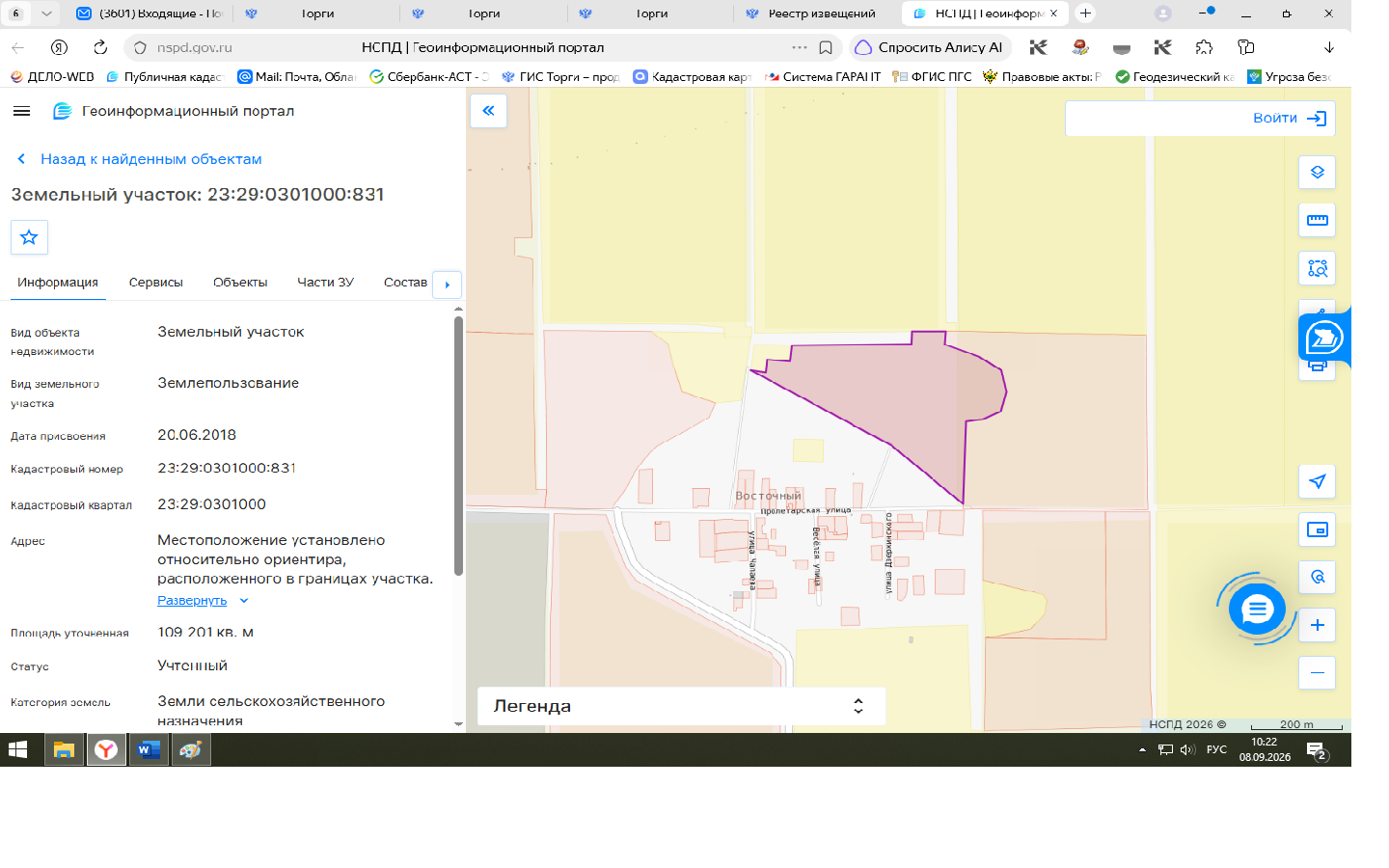Open the Windows Start menu
This screenshot has width=1389, height=868.
click(x=17, y=749)
